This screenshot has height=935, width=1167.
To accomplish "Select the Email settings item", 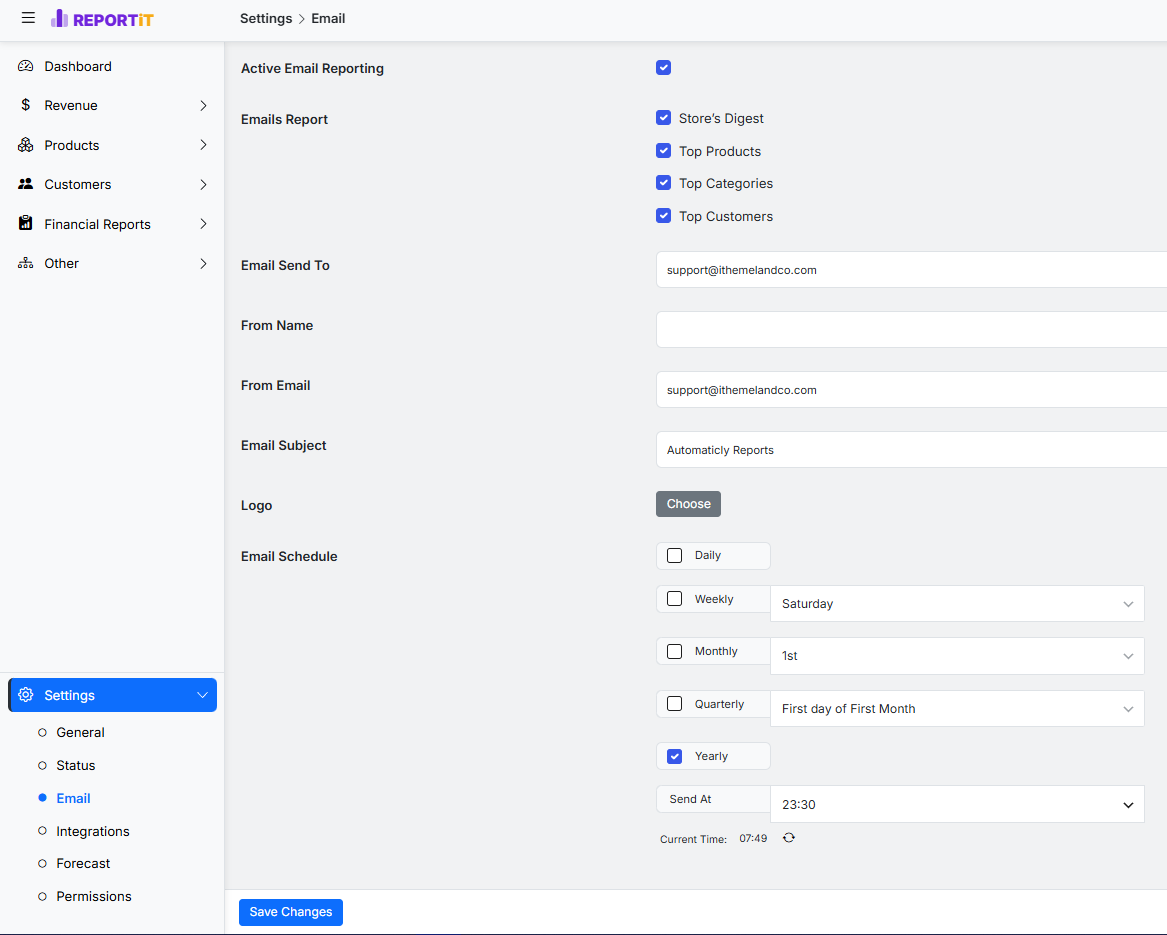I will [x=73, y=798].
